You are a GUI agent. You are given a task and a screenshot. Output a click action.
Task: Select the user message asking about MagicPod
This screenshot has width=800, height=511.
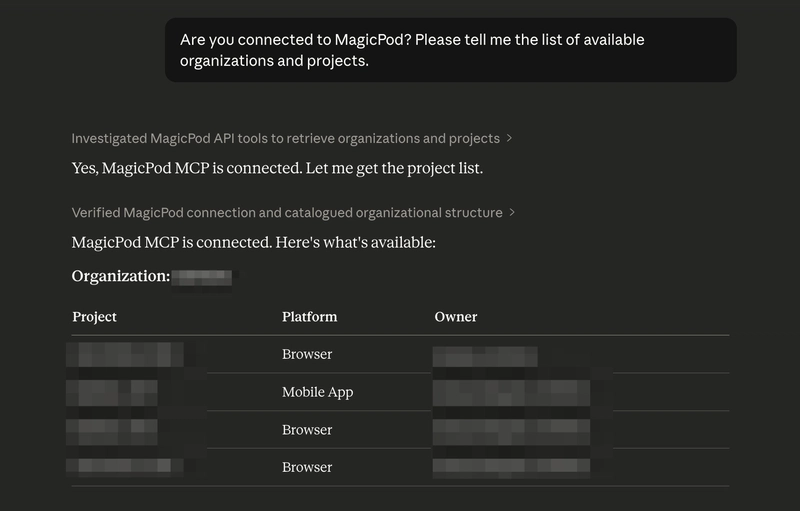(450, 50)
